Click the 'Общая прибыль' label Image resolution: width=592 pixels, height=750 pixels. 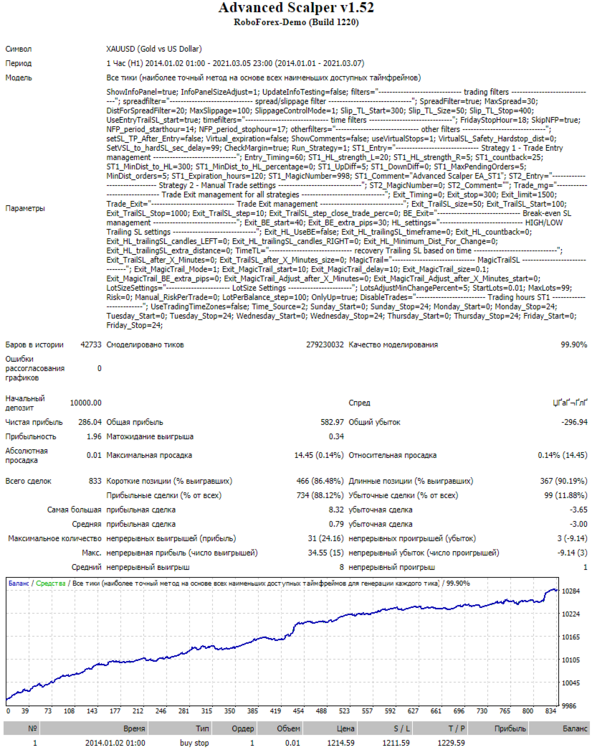134,422
